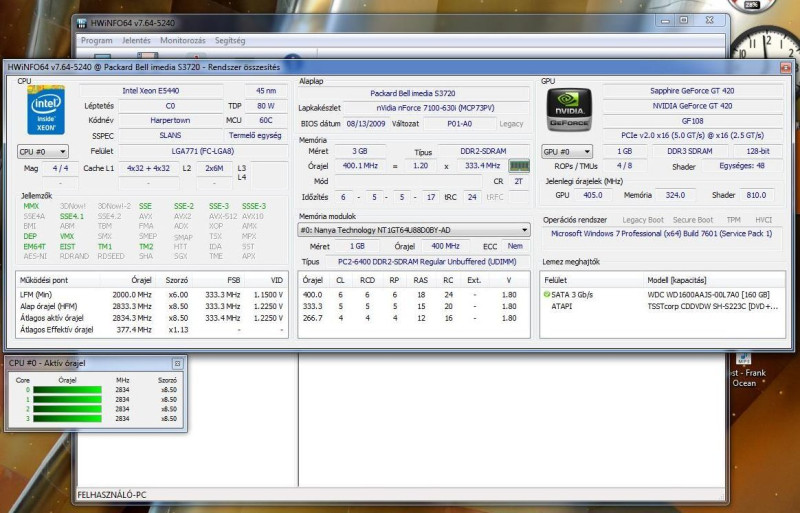
Task: Click the Alap órajel (HFM) row
Action: coord(152,306)
